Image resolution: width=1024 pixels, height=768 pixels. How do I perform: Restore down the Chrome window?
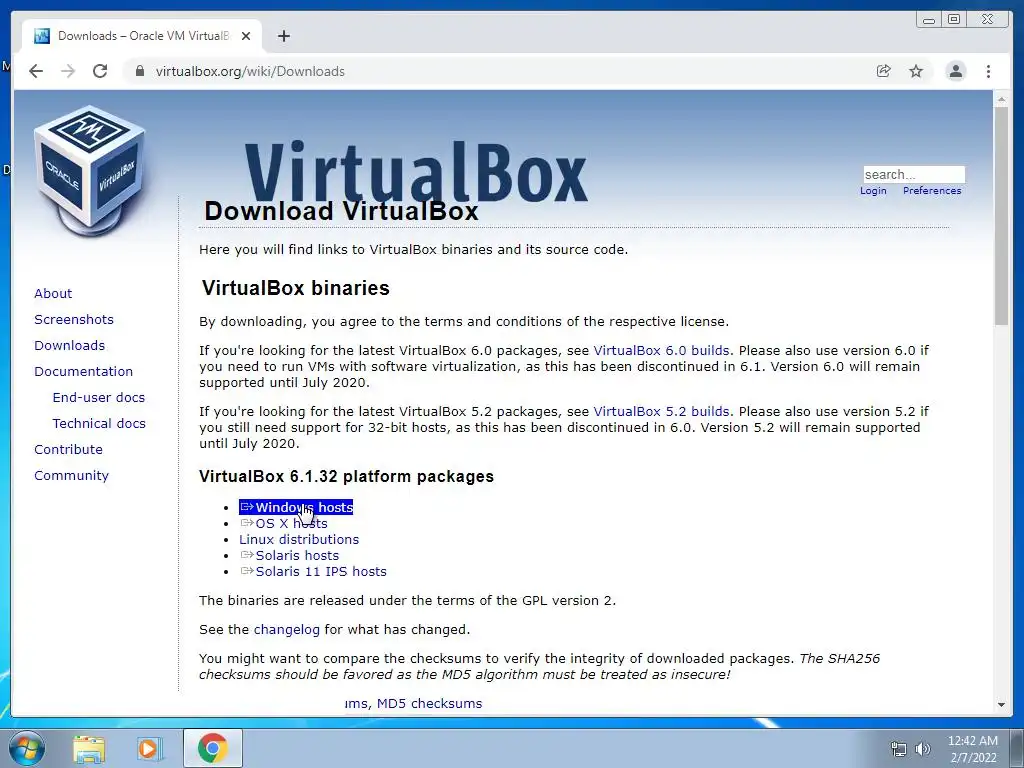(954, 20)
